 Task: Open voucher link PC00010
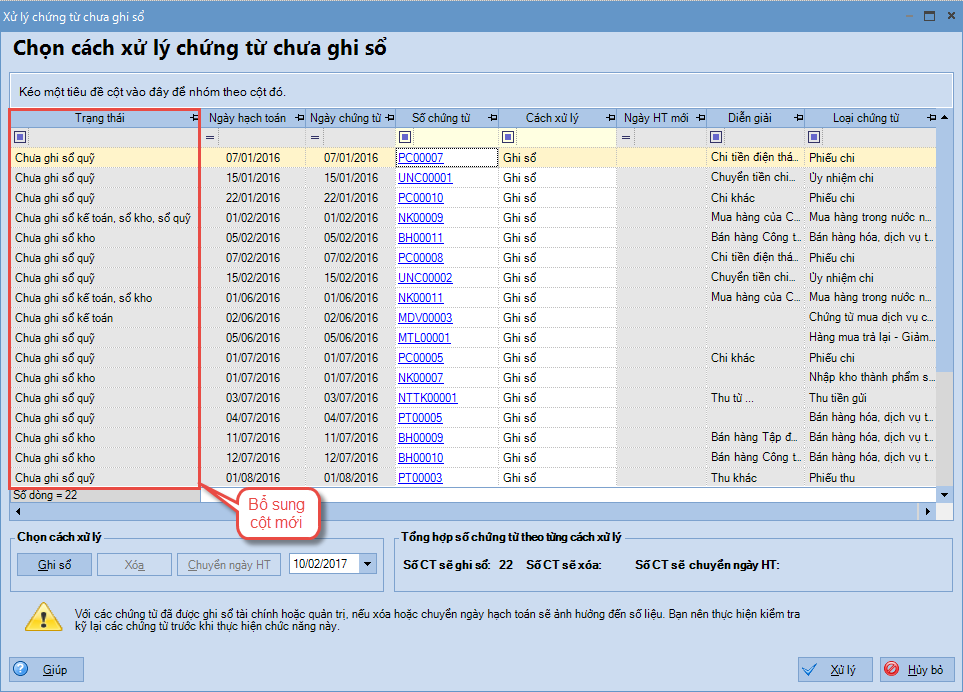[x=421, y=198]
